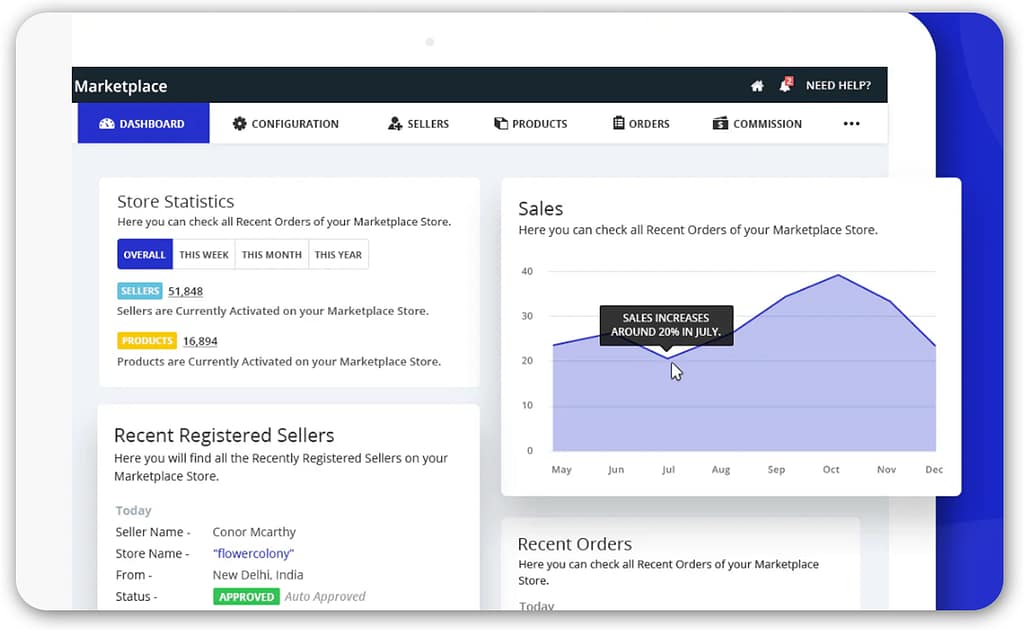This screenshot has height=630, width=1024.
Task: Click the Orders clipboard icon
Action: [x=618, y=123]
